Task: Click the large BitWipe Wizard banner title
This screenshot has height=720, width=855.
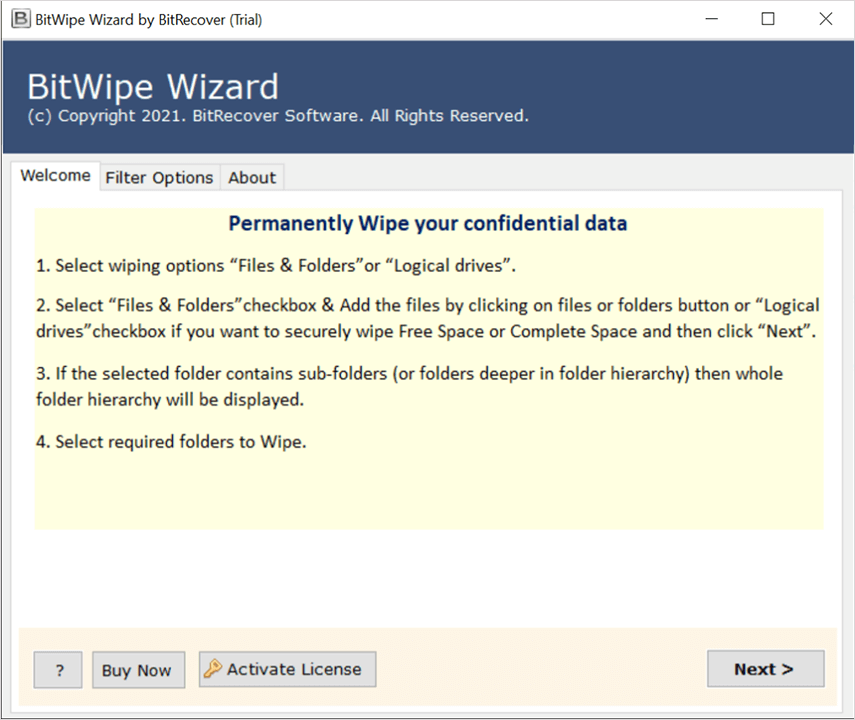Action: click(153, 86)
